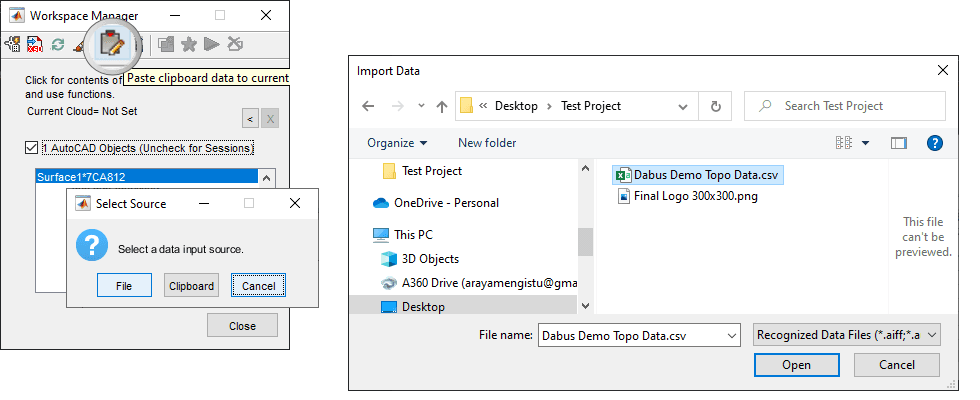This screenshot has height=400, width=980.
Task: Click New folder in Import Data
Action: click(x=487, y=143)
